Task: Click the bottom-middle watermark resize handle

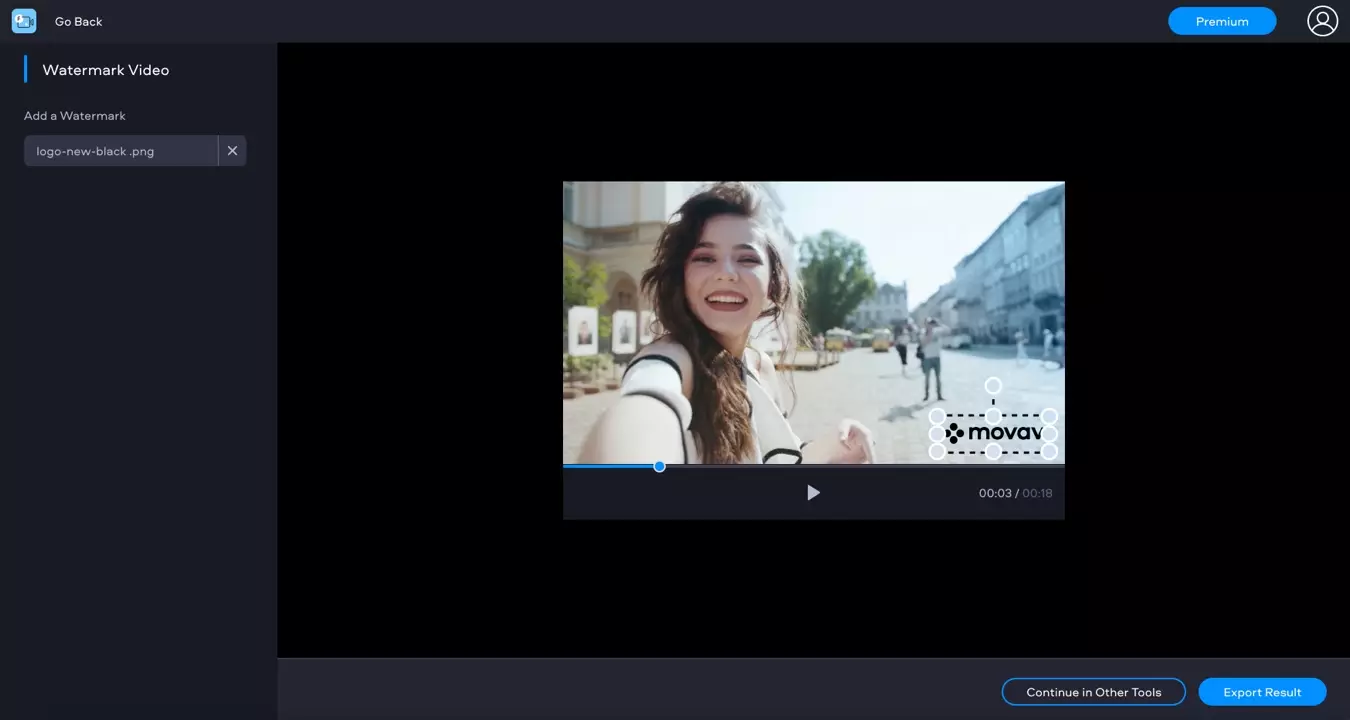Action: click(993, 452)
